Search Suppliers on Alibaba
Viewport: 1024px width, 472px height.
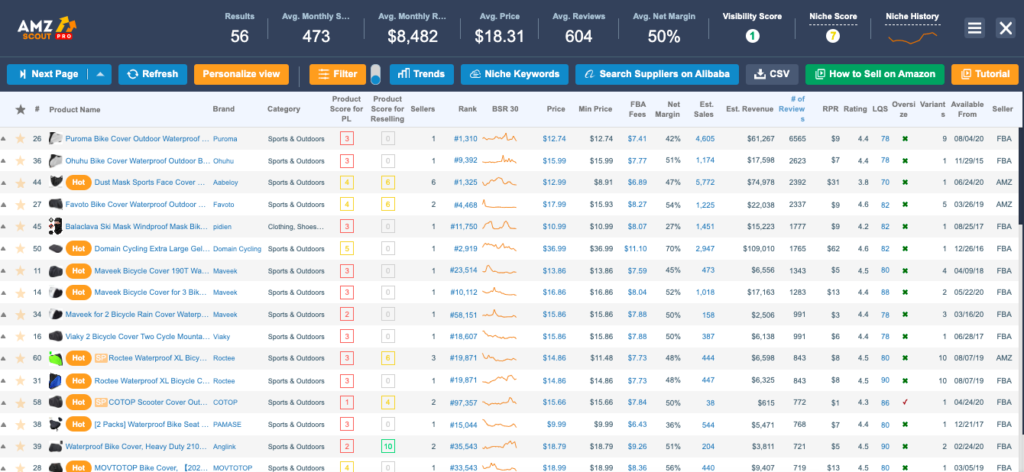(657, 74)
